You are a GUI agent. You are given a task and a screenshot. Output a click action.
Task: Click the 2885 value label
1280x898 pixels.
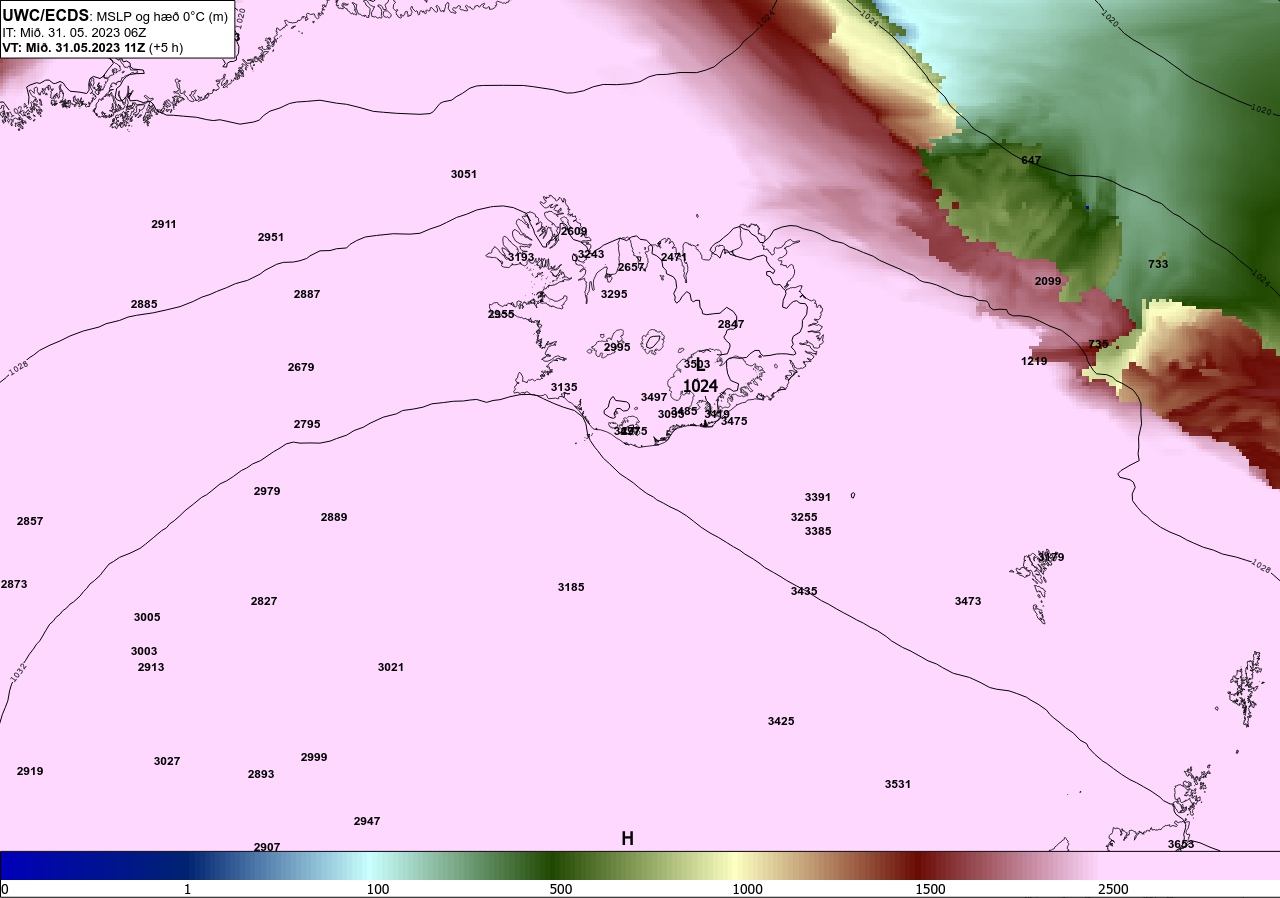click(144, 304)
